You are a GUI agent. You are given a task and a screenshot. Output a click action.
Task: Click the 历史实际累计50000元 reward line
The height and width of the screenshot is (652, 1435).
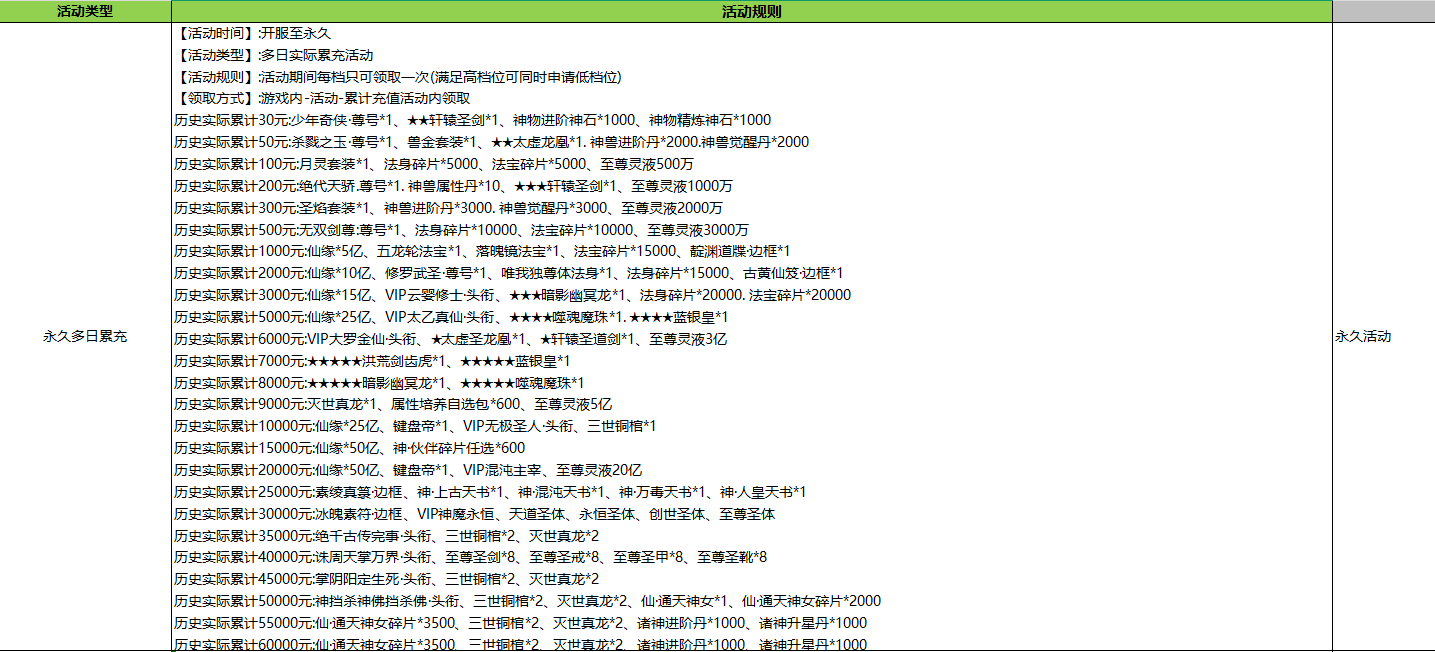(527, 601)
